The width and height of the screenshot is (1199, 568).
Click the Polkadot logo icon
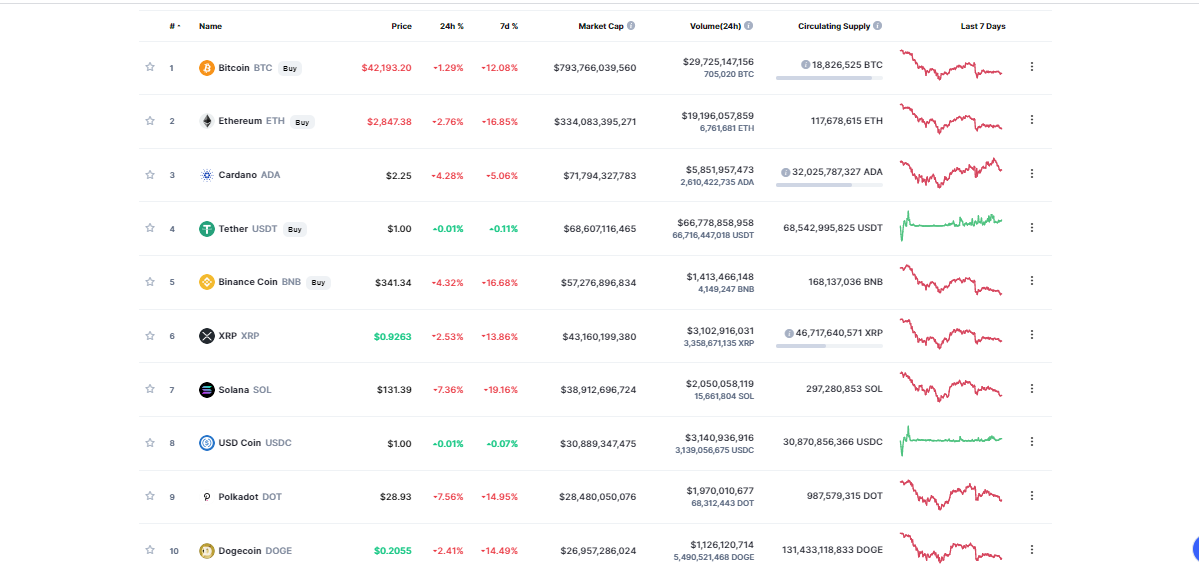coord(206,497)
